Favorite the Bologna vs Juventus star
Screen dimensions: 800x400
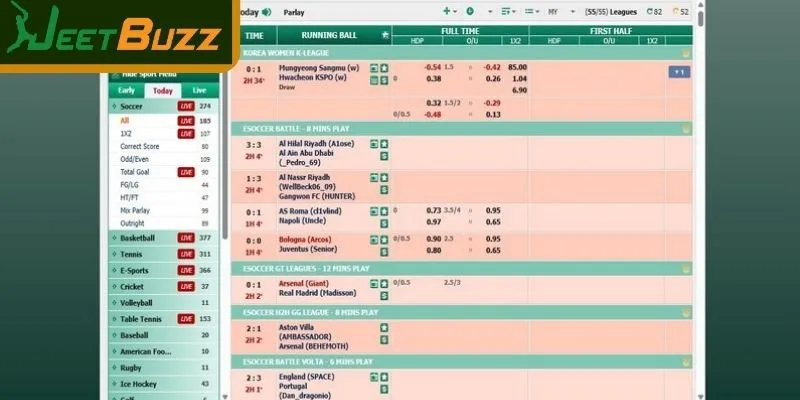click(x=384, y=240)
